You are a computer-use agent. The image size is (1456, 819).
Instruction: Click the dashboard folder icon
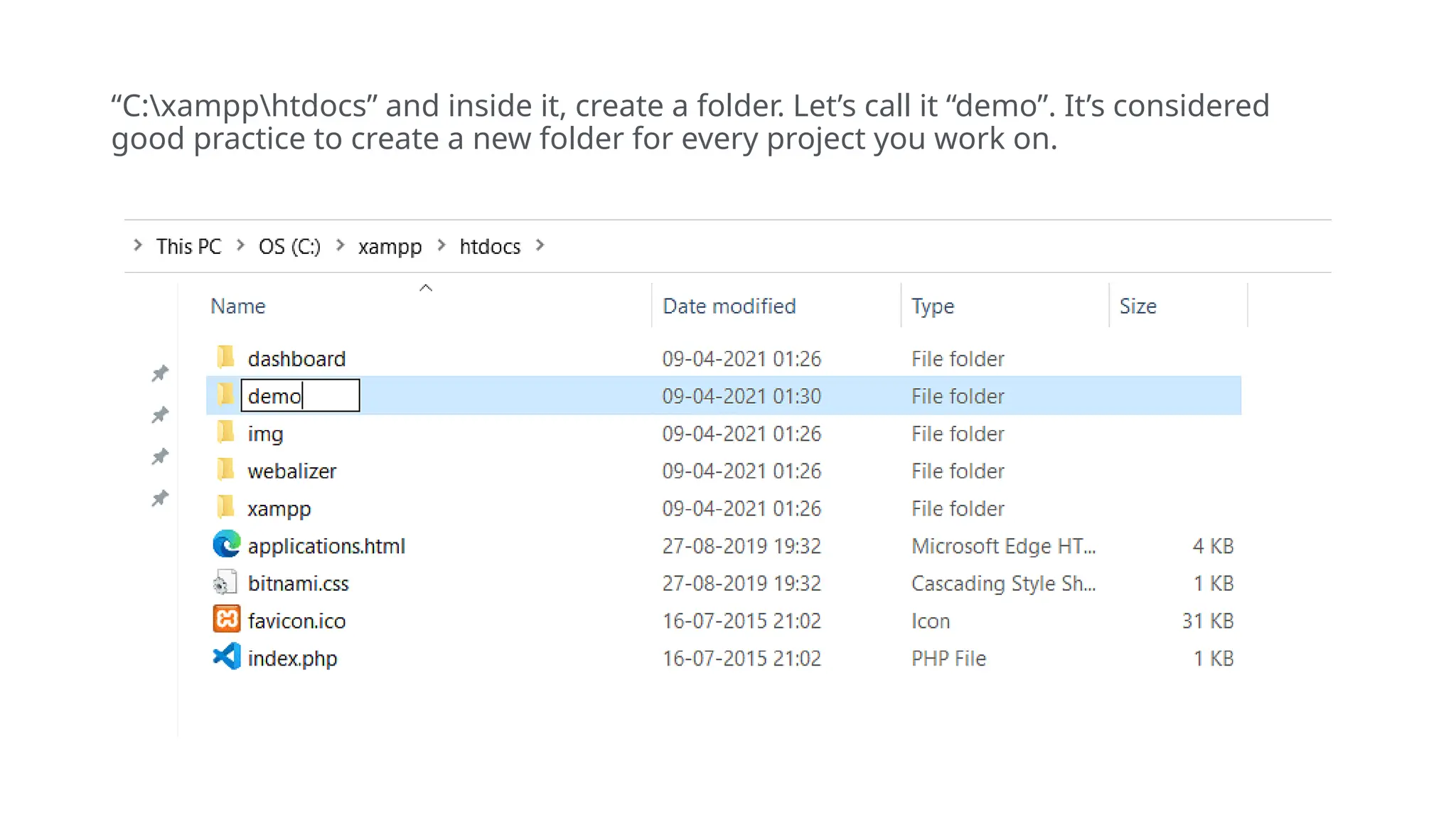tap(225, 357)
